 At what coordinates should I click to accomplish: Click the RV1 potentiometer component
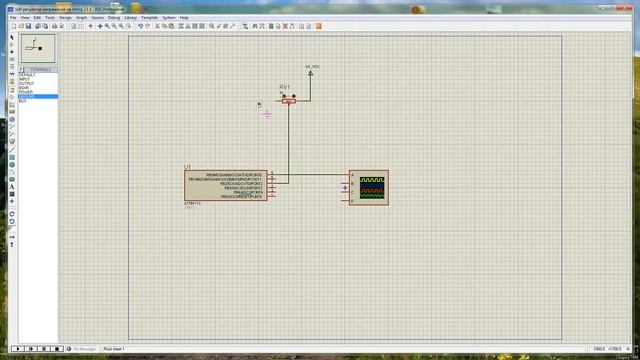pos(289,100)
